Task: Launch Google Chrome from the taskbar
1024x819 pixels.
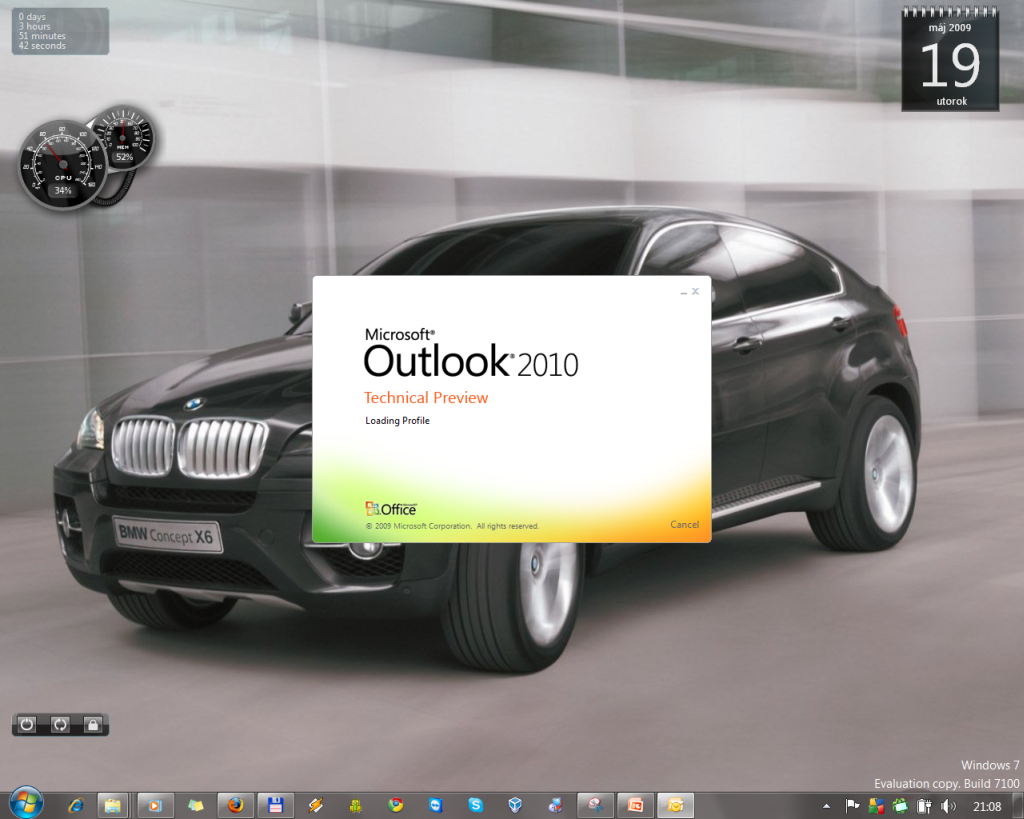Action: (395, 805)
